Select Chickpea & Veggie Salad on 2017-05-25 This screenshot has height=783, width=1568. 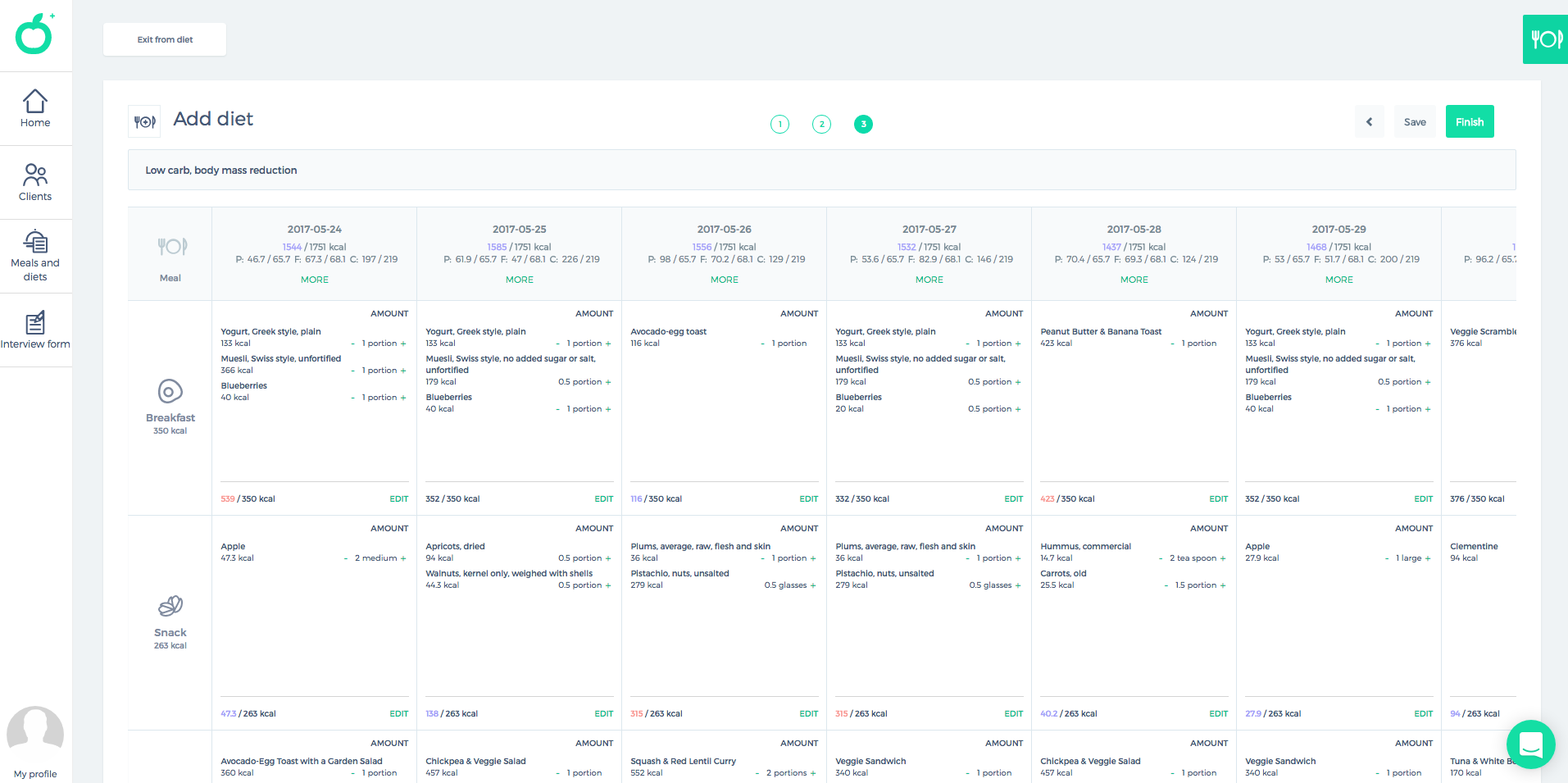475,762
